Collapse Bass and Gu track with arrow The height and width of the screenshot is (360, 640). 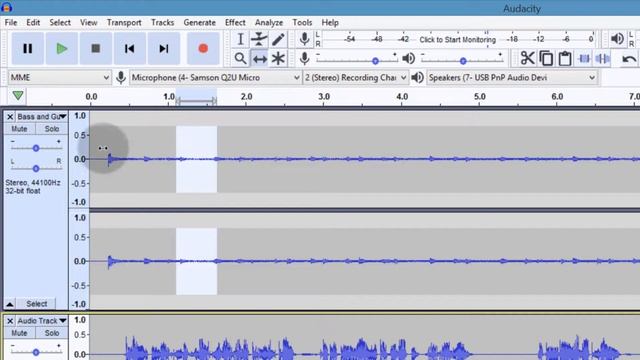pyautogui.click(x=9, y=304)
